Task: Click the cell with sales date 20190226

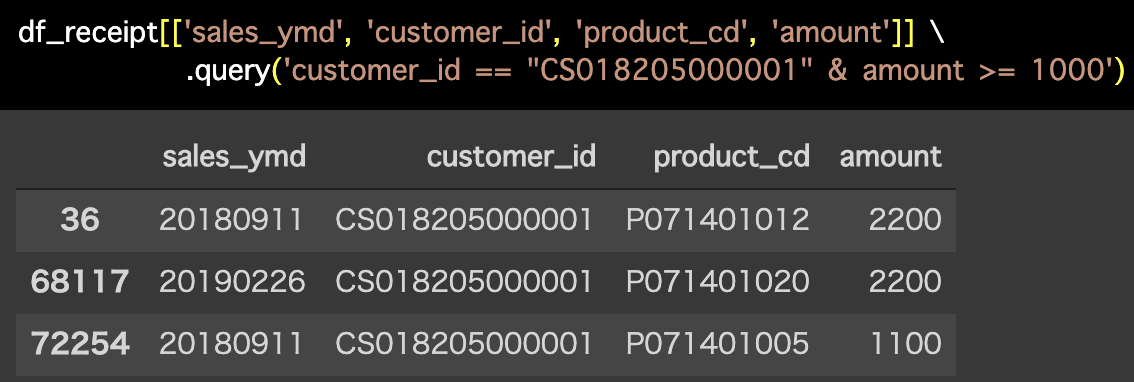Action: tap(231, 282)
